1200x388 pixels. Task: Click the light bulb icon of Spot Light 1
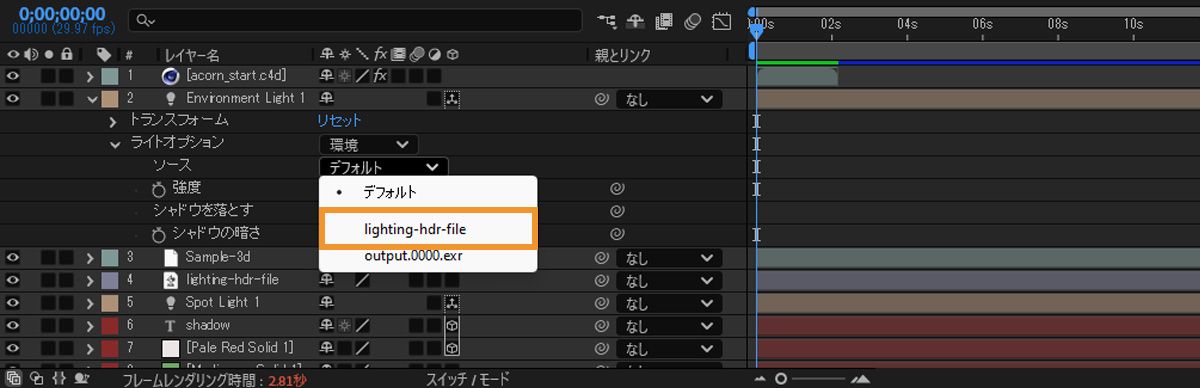pos(170,302)
